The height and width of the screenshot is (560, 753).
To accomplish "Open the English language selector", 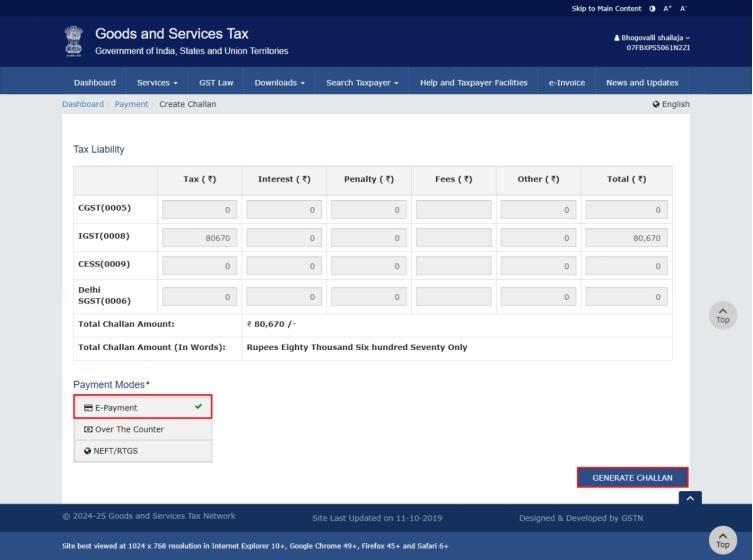I will [x=671, y=104].
